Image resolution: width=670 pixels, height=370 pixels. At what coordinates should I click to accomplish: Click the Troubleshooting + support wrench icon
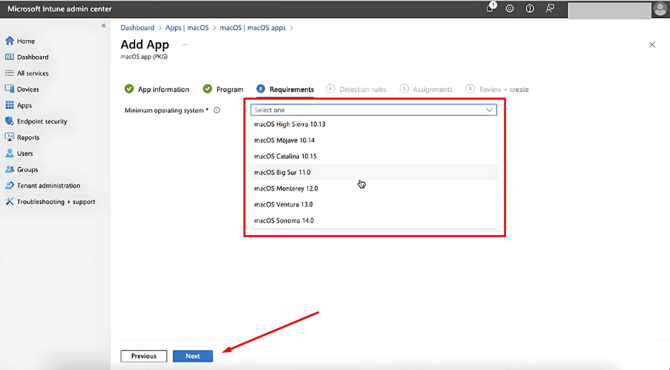pyautogui.click(x=9, y=201)
